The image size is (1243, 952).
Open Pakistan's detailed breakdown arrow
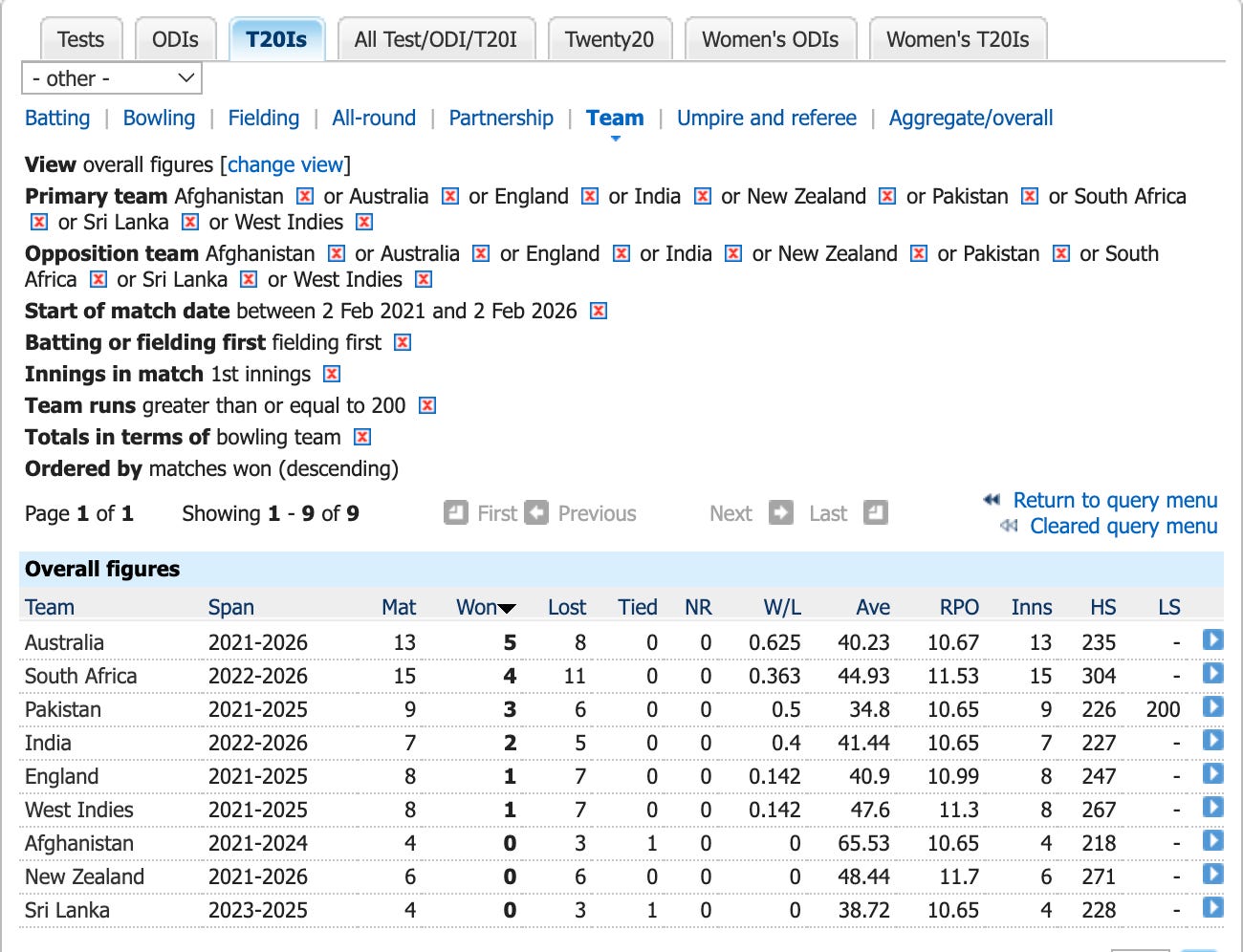(x=1213, y=707)
